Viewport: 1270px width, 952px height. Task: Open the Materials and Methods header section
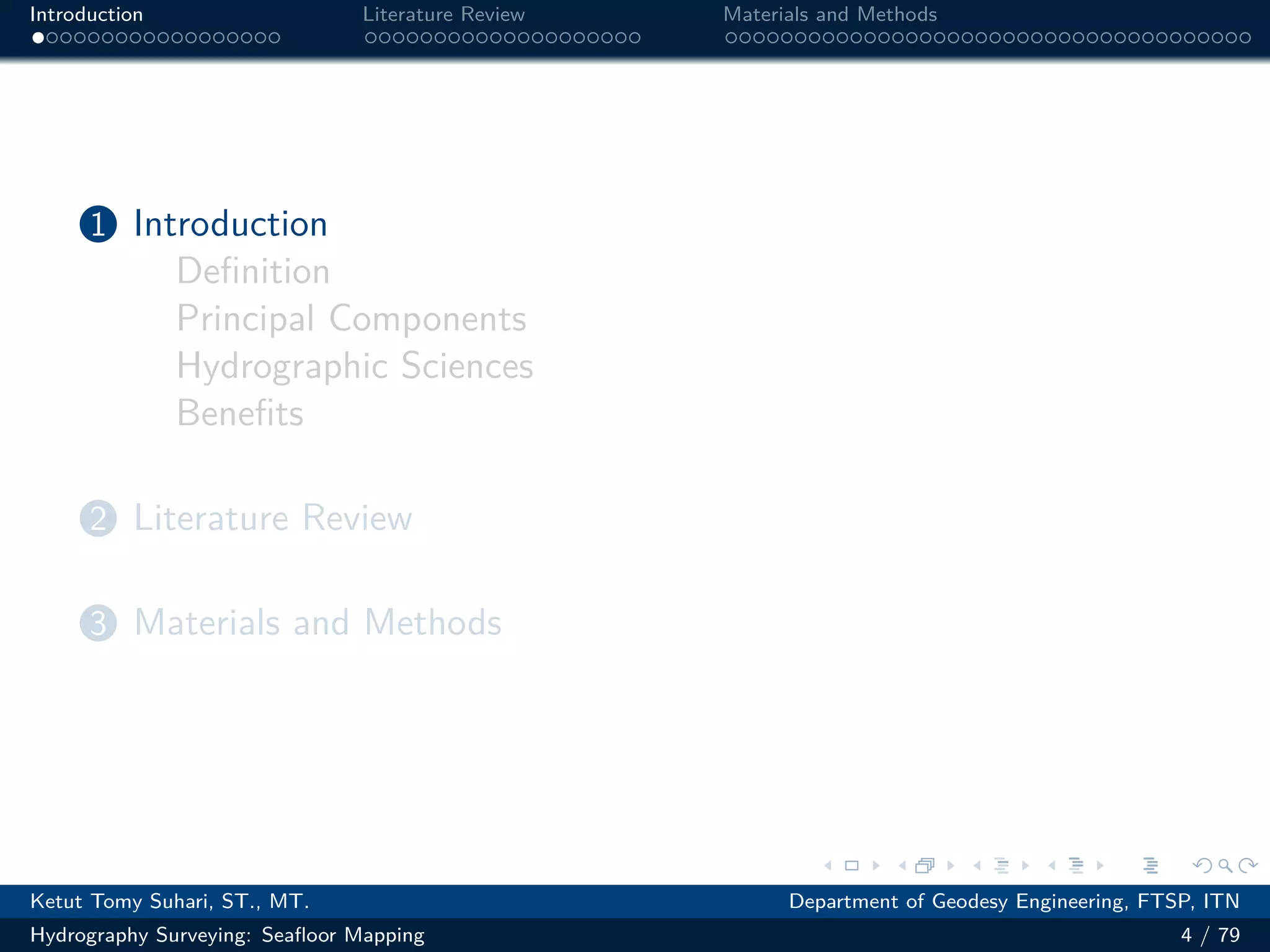click(830, 14)
